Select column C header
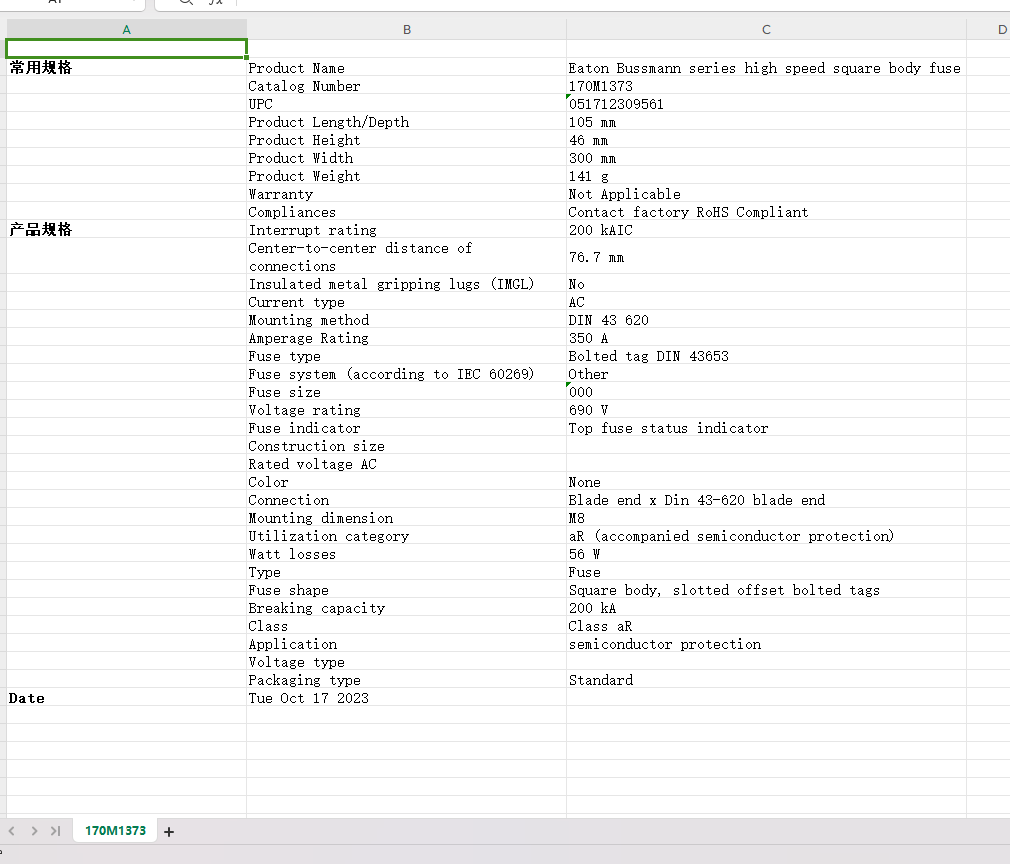This screenshot has width=1010, height=864. coord(766,30)
